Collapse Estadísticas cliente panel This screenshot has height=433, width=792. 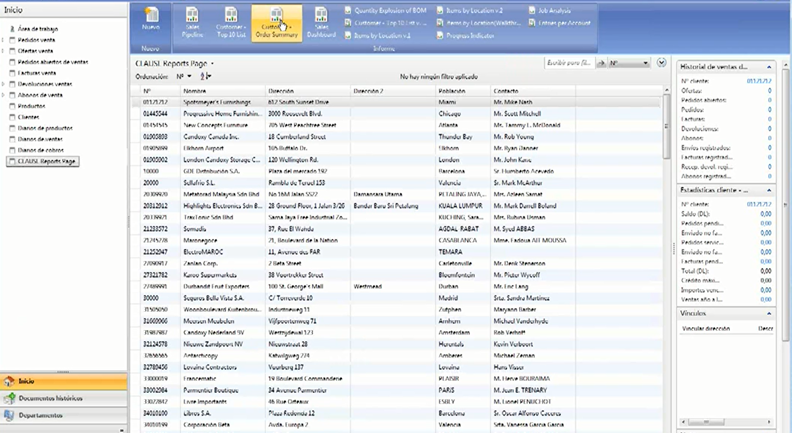point(769,190)
